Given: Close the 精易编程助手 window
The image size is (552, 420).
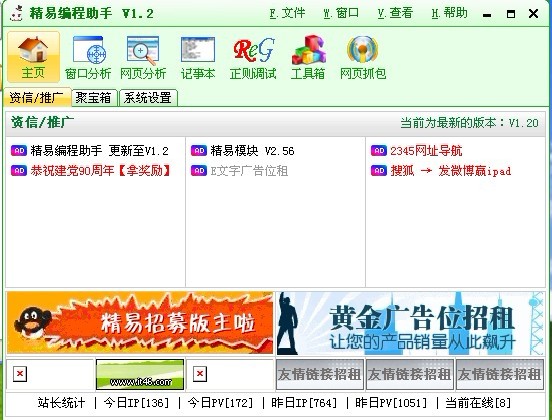Looking at the screenshot, I should pyautogui.click(x=533, y=14).
